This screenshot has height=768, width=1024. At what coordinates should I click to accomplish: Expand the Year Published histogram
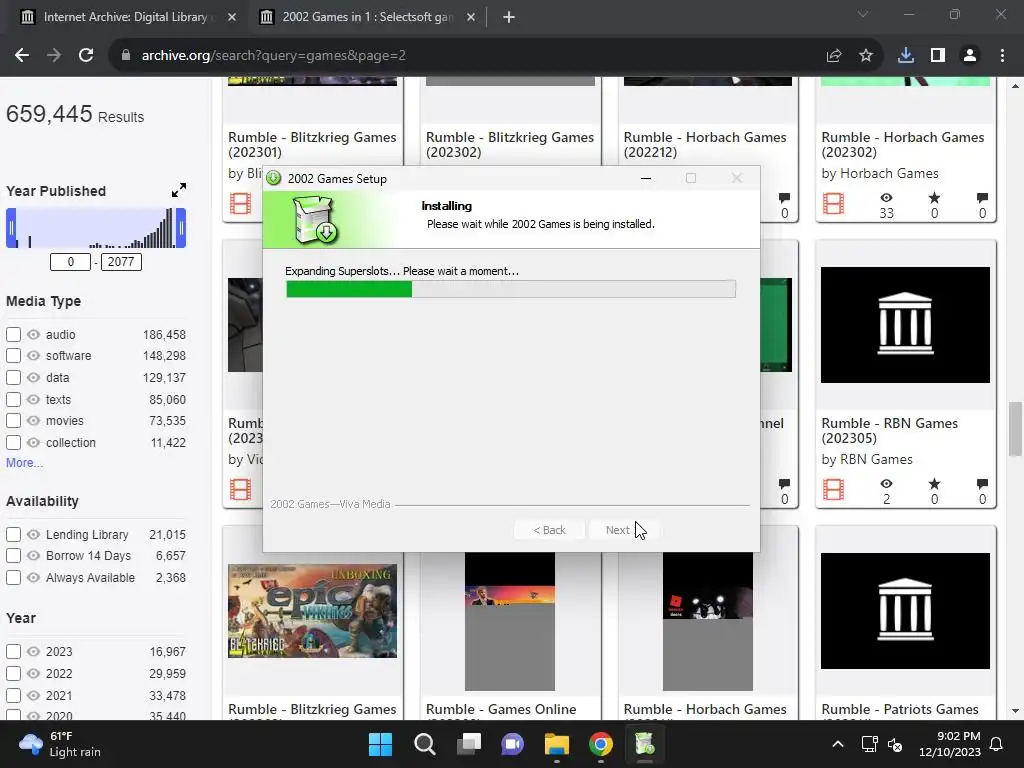[x=179, y=190]
